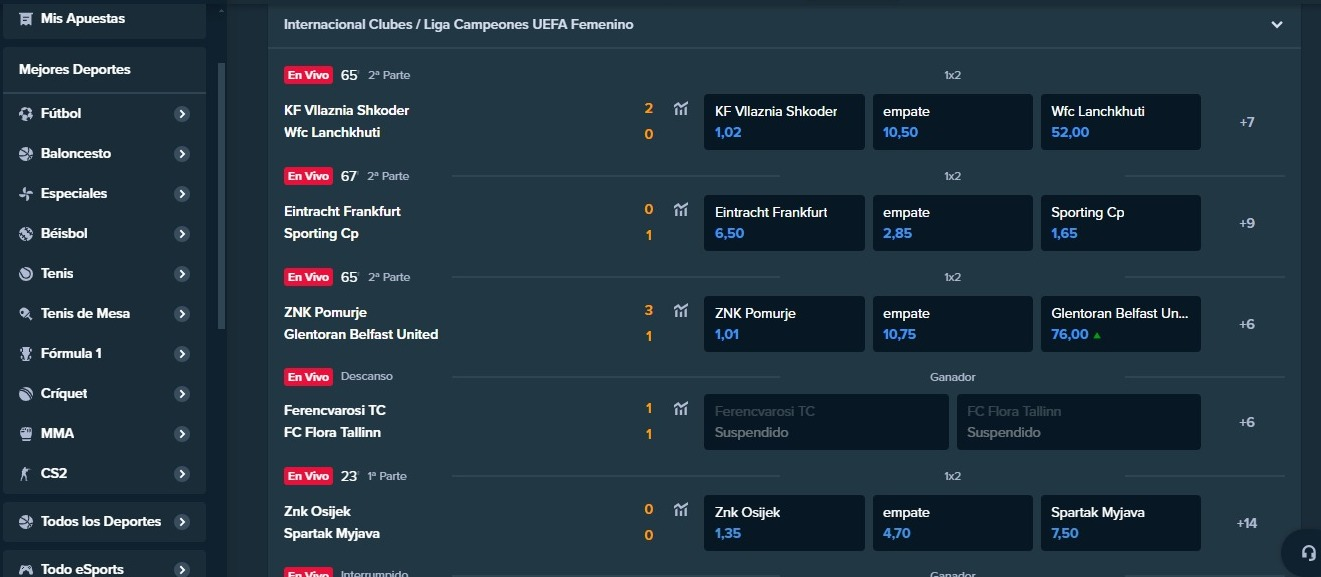Collapse the Liga Campeones UEFA Femenino section
Screen dimensions: 1321x577
[1276, 25]
